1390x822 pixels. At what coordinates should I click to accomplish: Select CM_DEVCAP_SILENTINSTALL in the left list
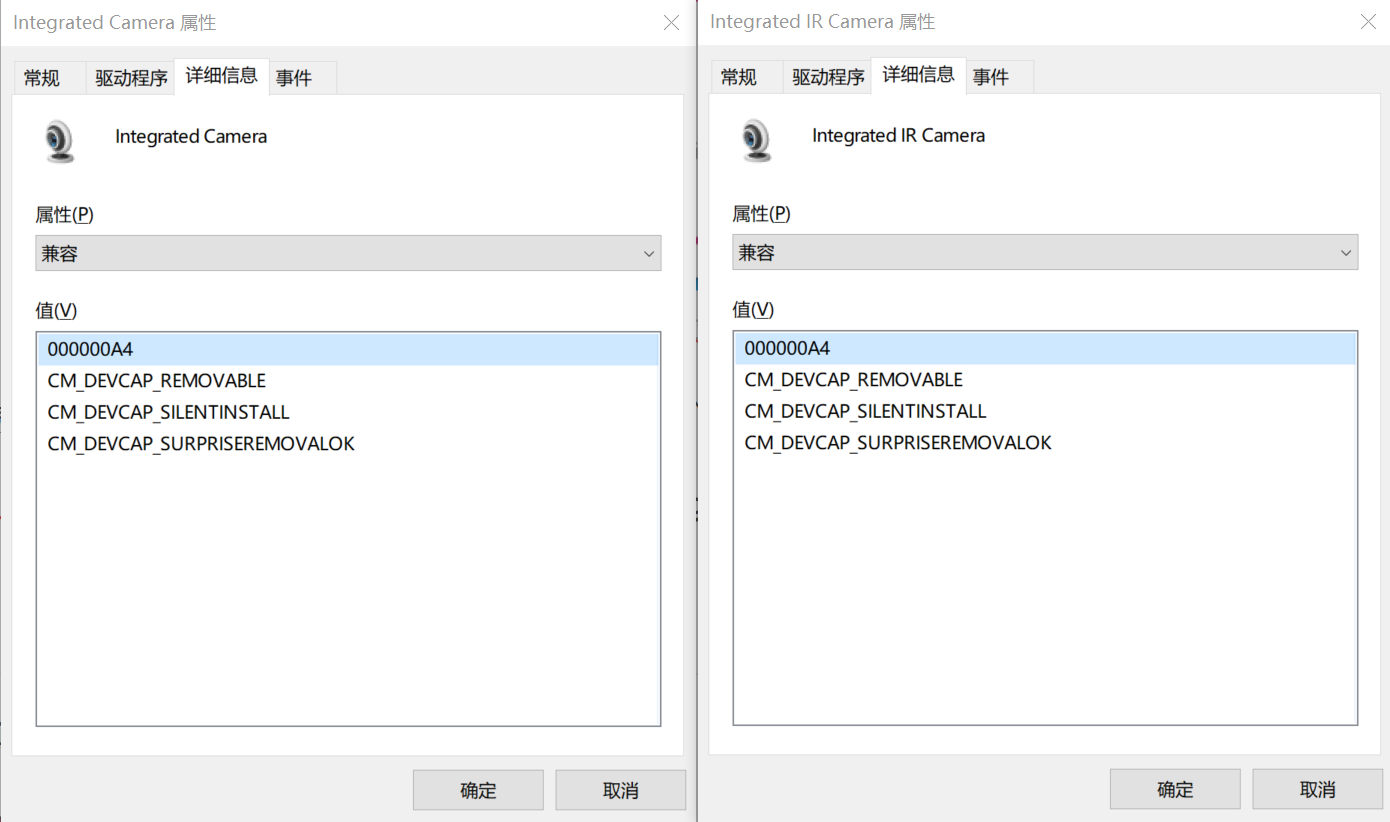click(168, 412)
